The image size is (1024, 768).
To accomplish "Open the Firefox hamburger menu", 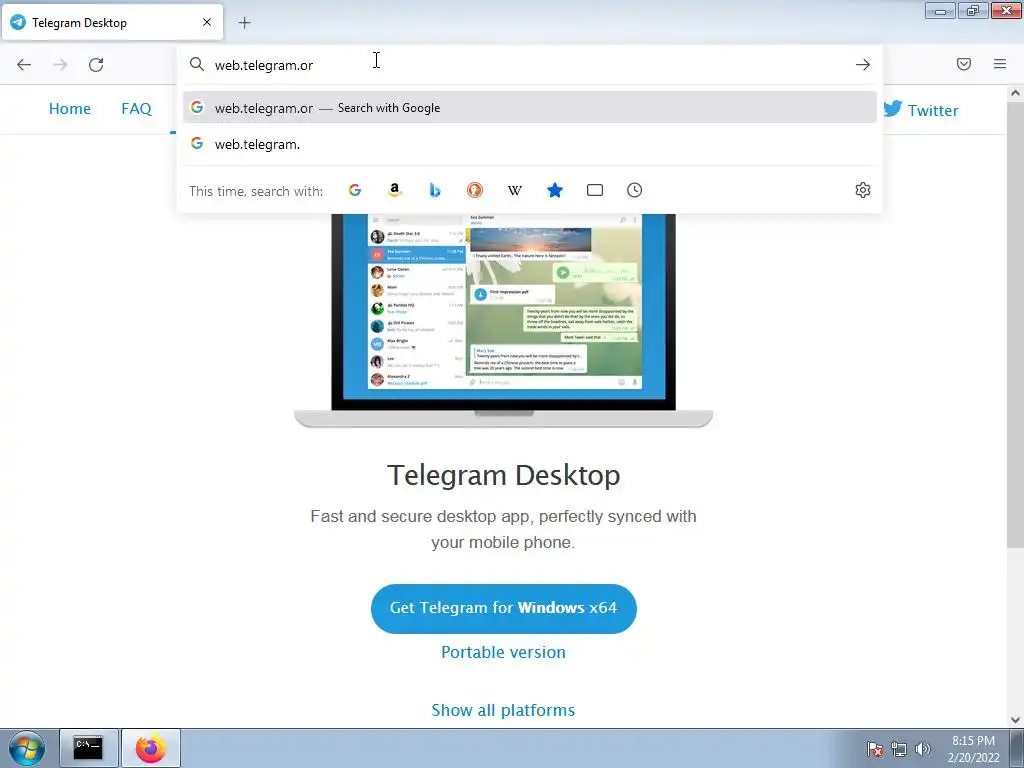I will [1000, 64].
